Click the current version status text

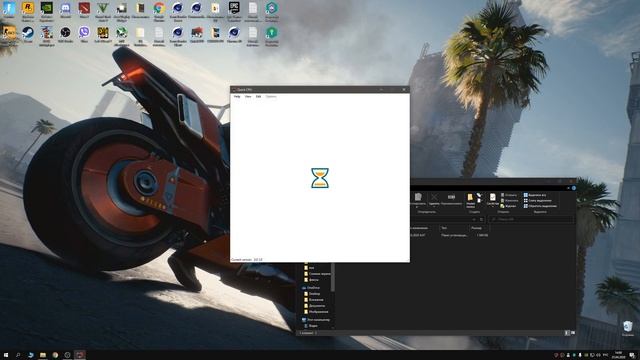tap(247, 260)
